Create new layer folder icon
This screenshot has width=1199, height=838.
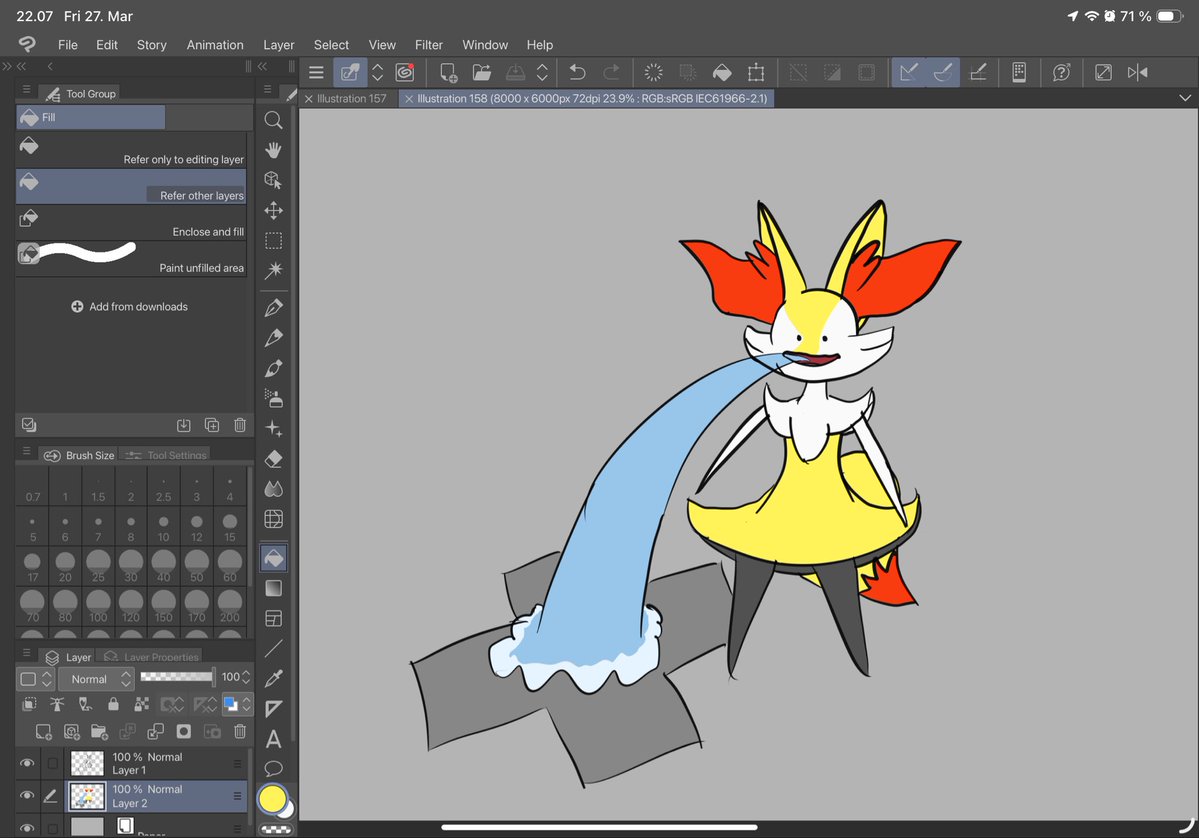click(99, 732)
